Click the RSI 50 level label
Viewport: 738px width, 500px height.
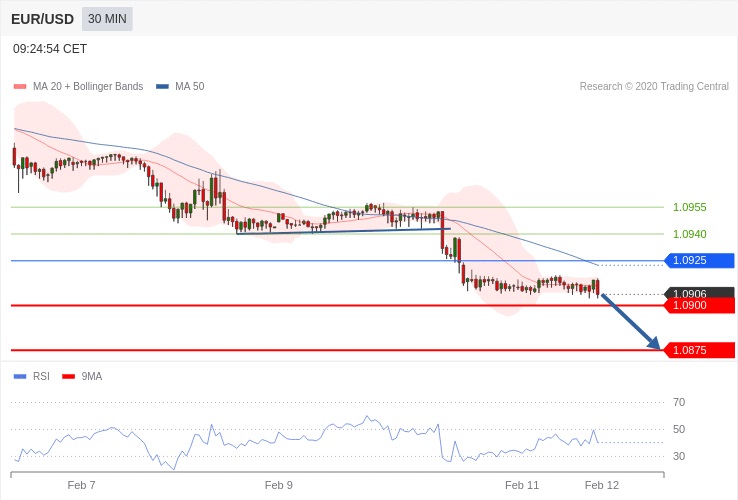(679, 429)
